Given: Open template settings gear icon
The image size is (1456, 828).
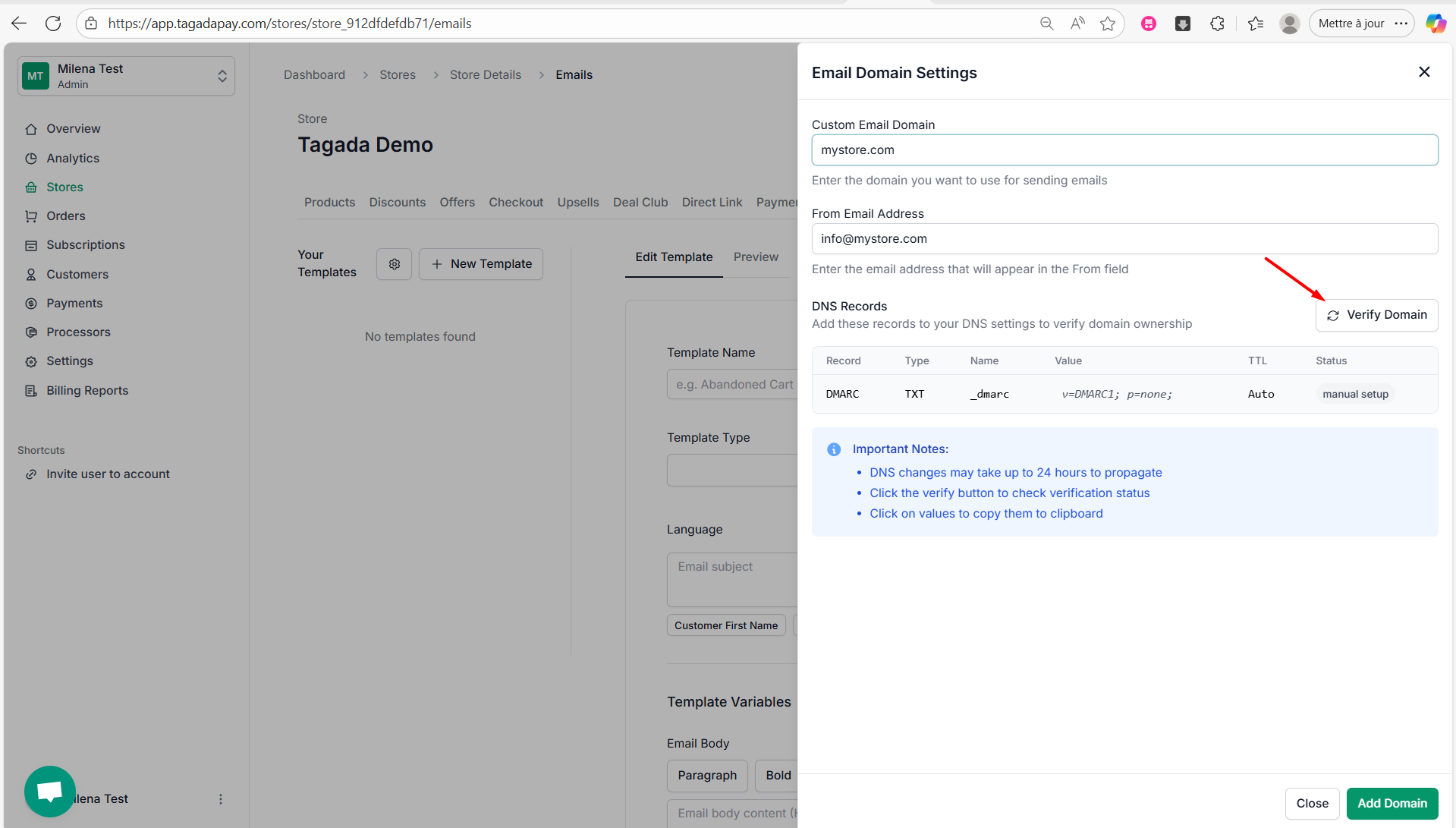Looking at the screenshot, I should (394, 264).
